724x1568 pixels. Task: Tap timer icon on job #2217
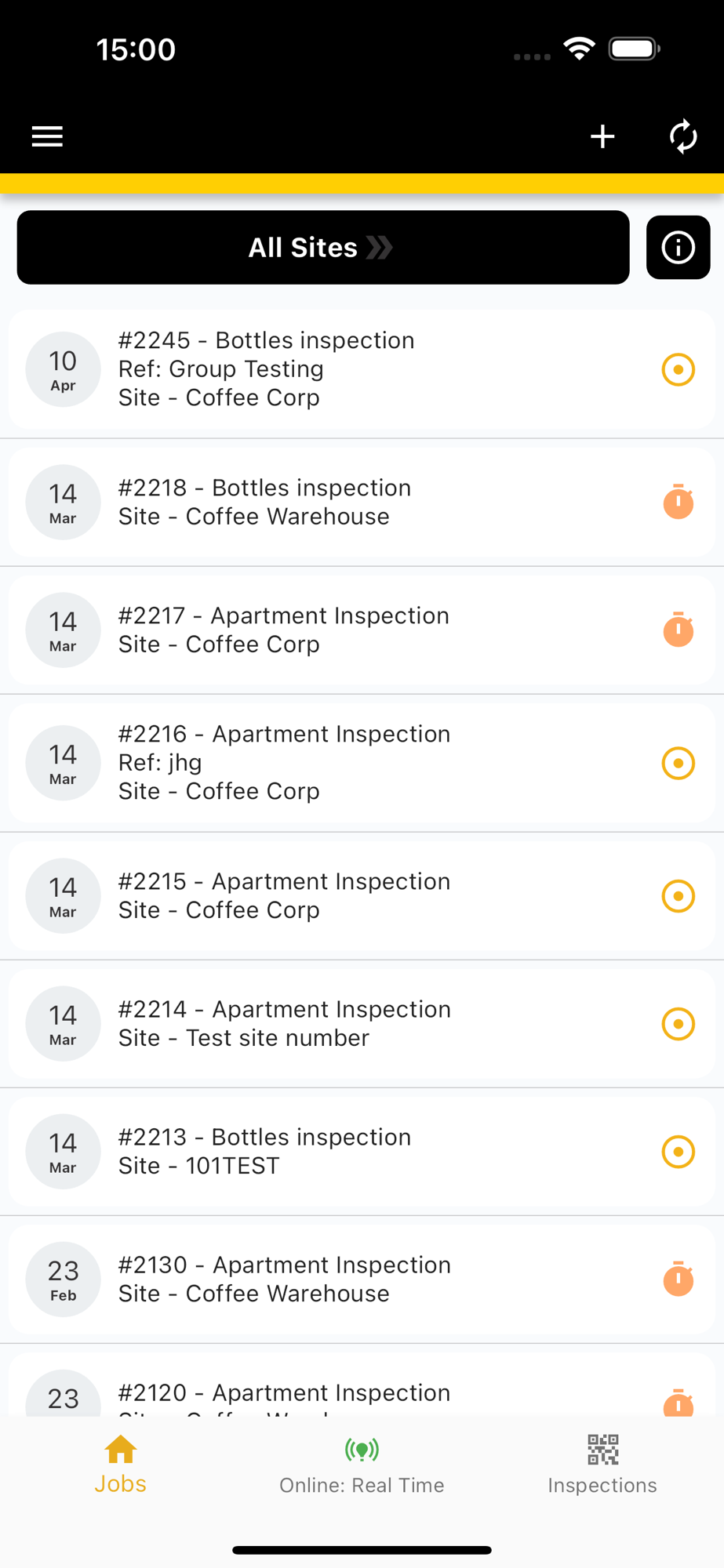pos(679,630)
